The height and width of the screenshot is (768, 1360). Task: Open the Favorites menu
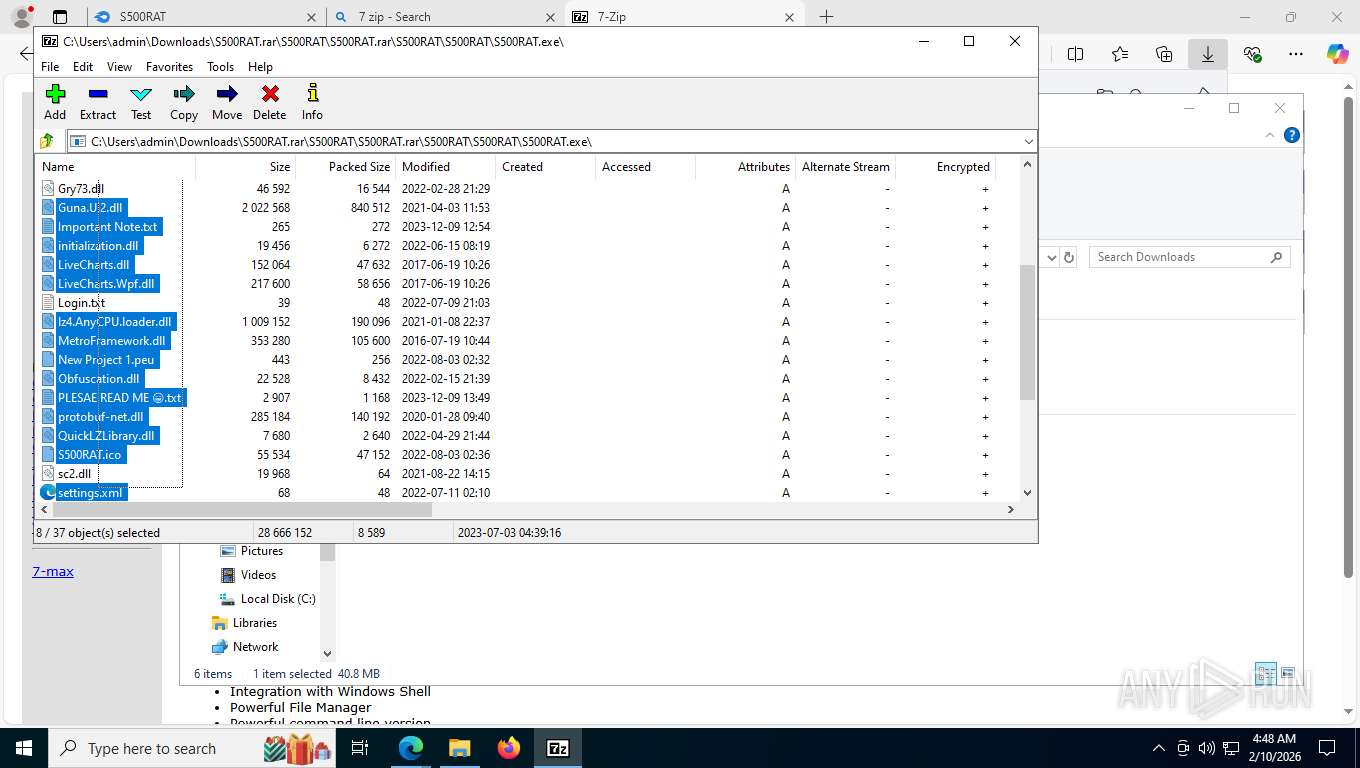(169, 67)
